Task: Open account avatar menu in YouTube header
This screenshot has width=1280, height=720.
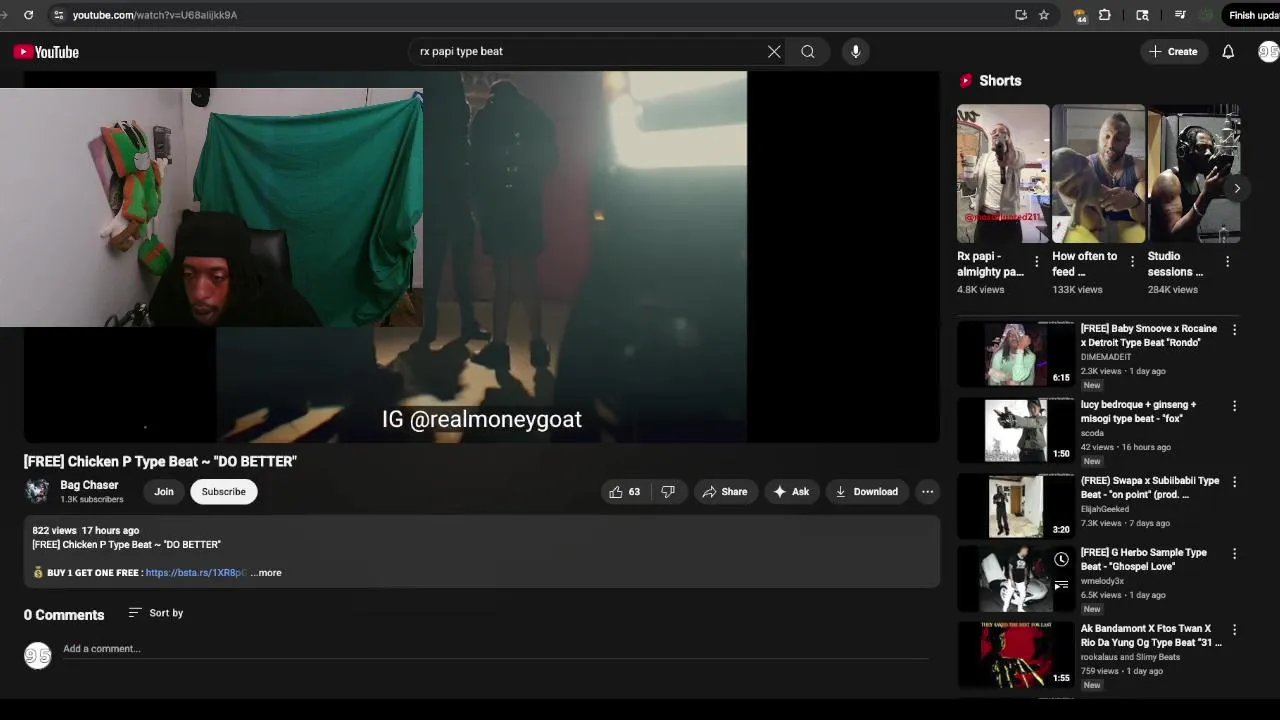Action: [x=1268, y=52]
